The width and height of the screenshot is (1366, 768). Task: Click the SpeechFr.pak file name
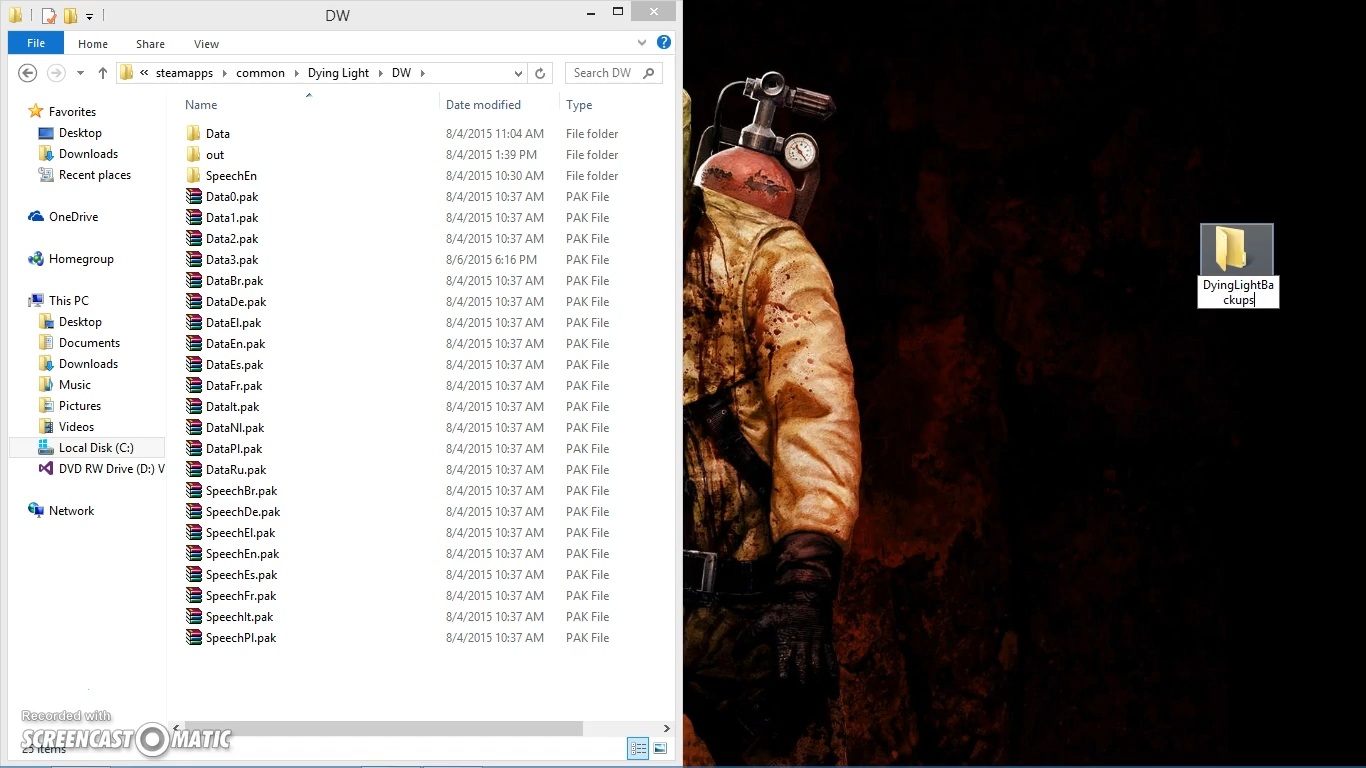241,596
